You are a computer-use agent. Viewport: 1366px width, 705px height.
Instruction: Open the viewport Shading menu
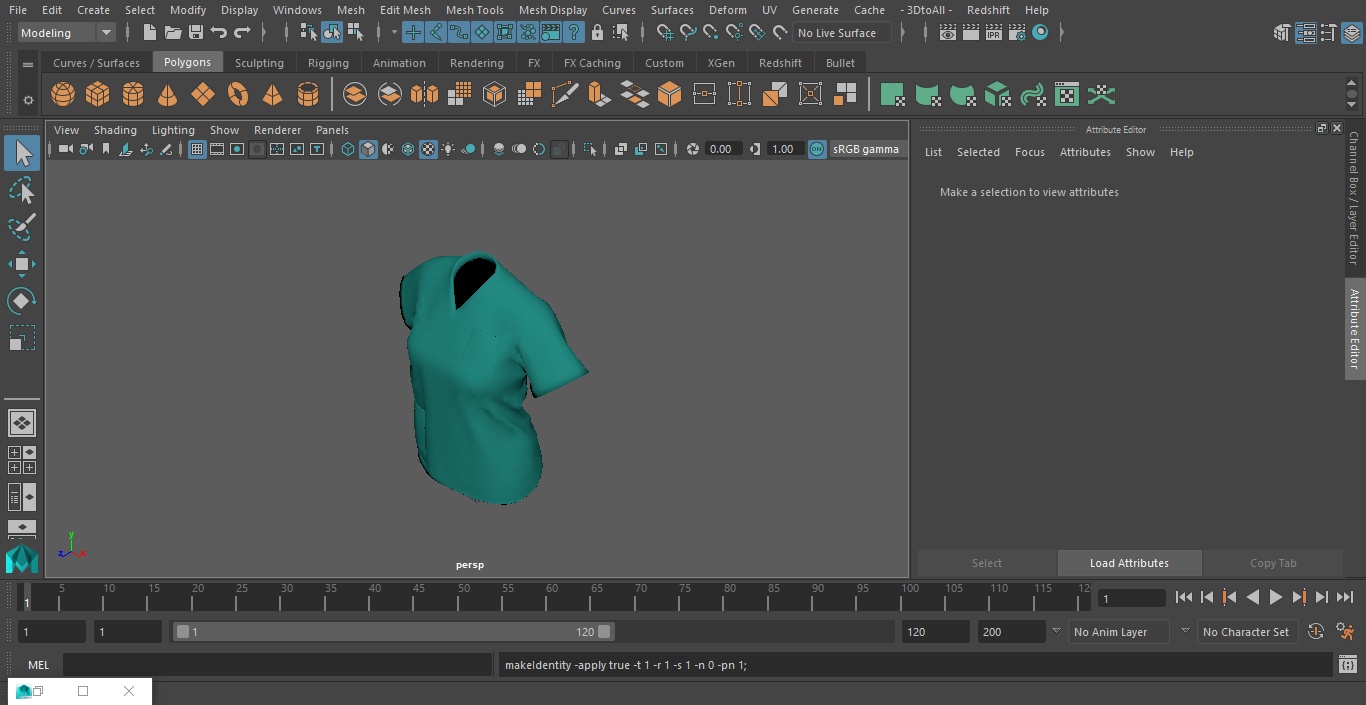click(x=115, y=130)
